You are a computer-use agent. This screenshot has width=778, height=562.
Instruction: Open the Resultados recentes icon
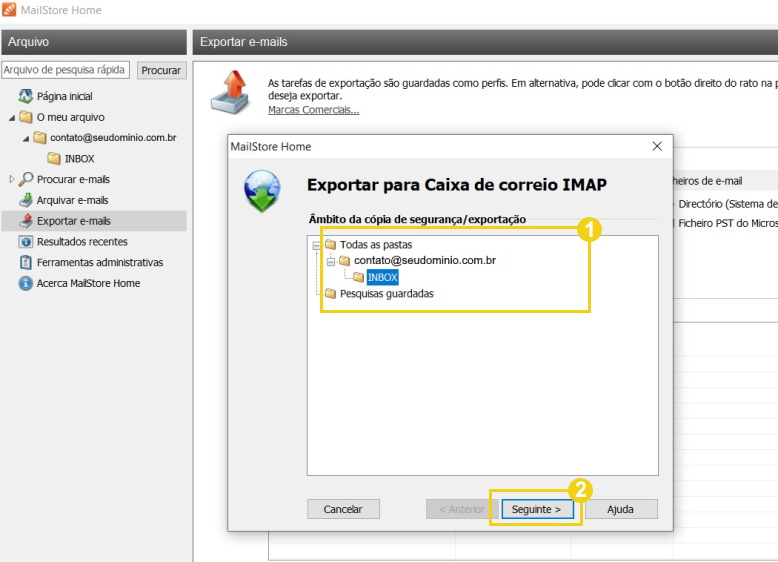click(x=25, y=242)
